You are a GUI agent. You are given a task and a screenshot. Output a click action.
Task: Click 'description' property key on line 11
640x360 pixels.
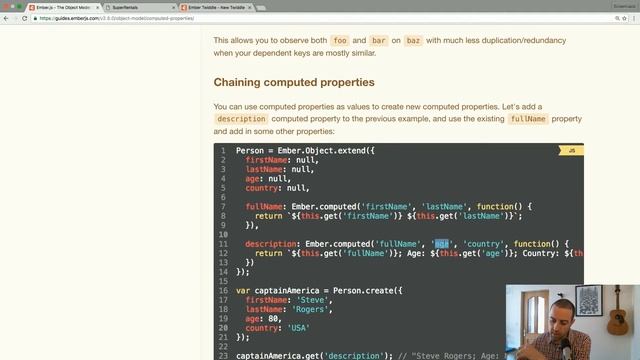271,244
